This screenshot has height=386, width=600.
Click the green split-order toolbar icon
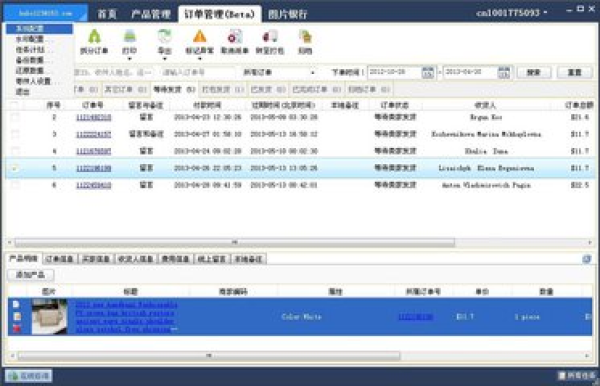[x=94, y=37]
